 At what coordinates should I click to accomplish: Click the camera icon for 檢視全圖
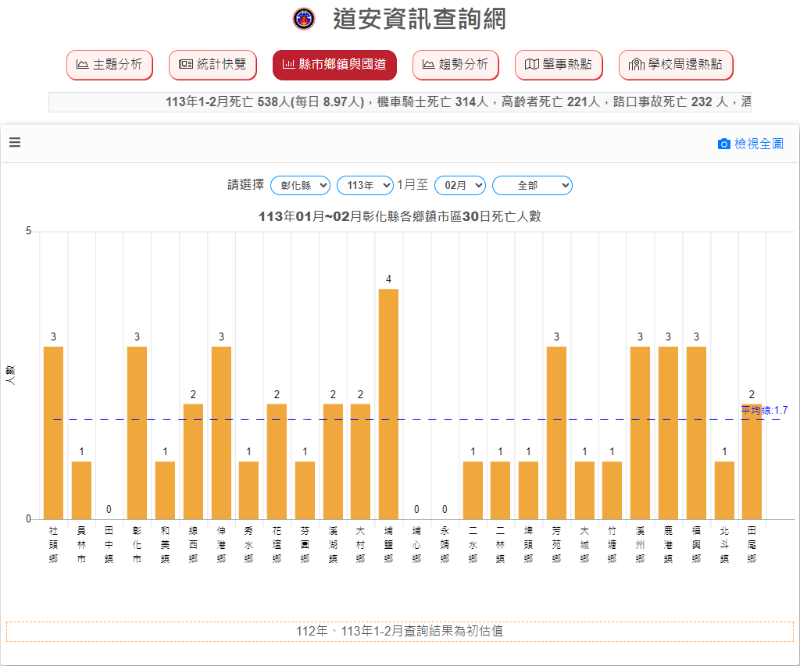[724, 144]
